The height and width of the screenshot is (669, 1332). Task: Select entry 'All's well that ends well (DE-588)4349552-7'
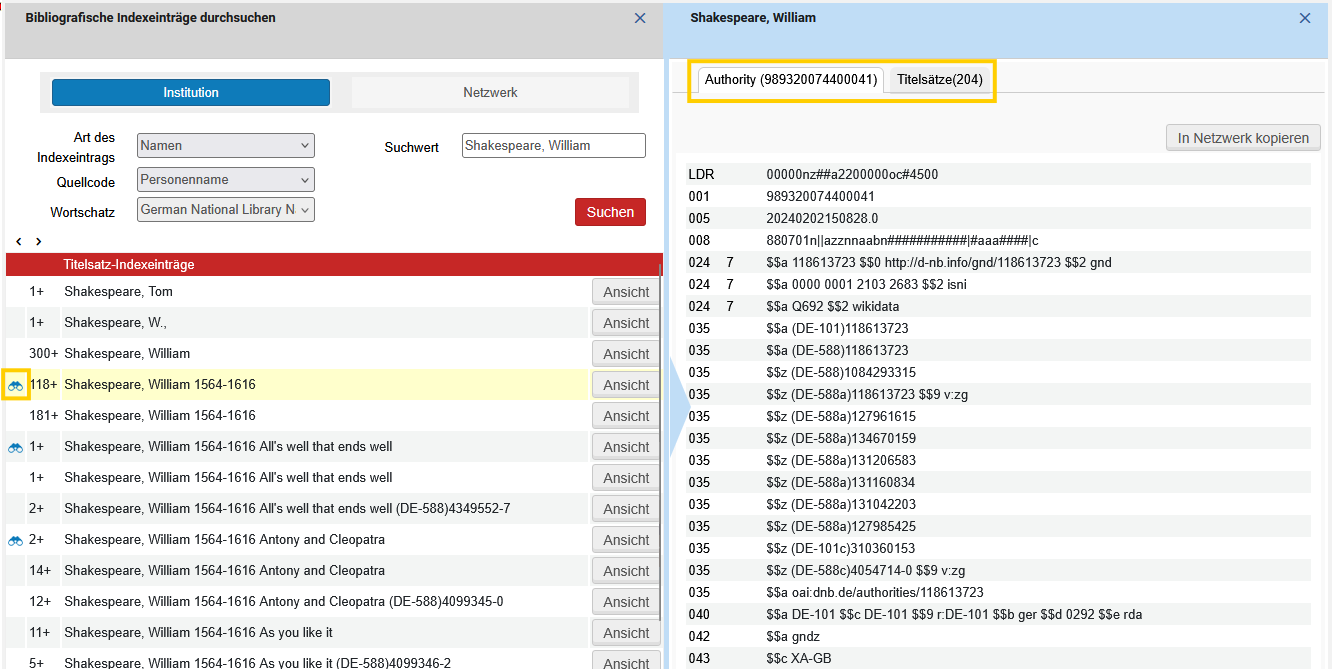[x=287, y=509]
